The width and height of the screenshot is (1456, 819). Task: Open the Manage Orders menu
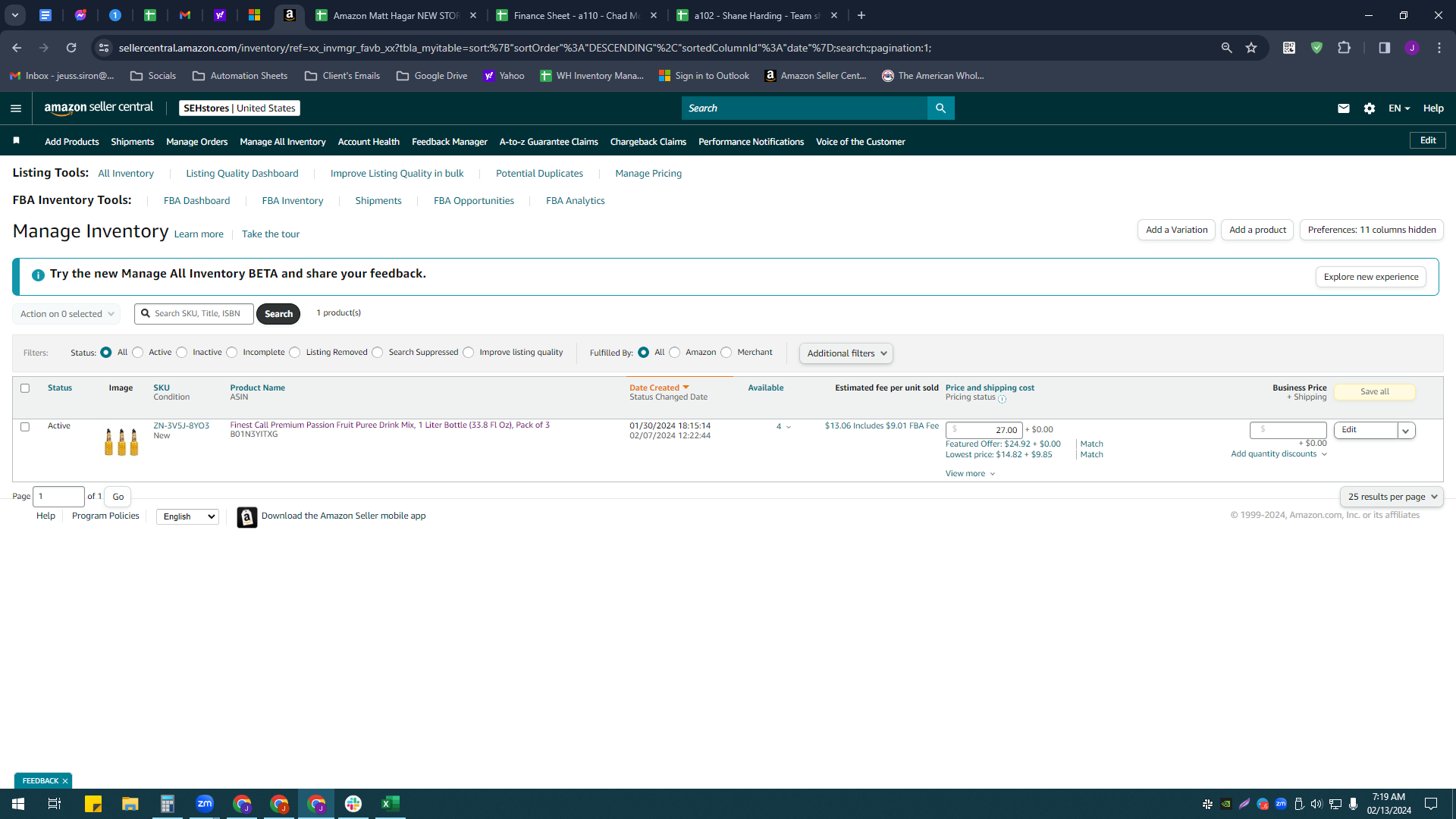tap(196, 142)
